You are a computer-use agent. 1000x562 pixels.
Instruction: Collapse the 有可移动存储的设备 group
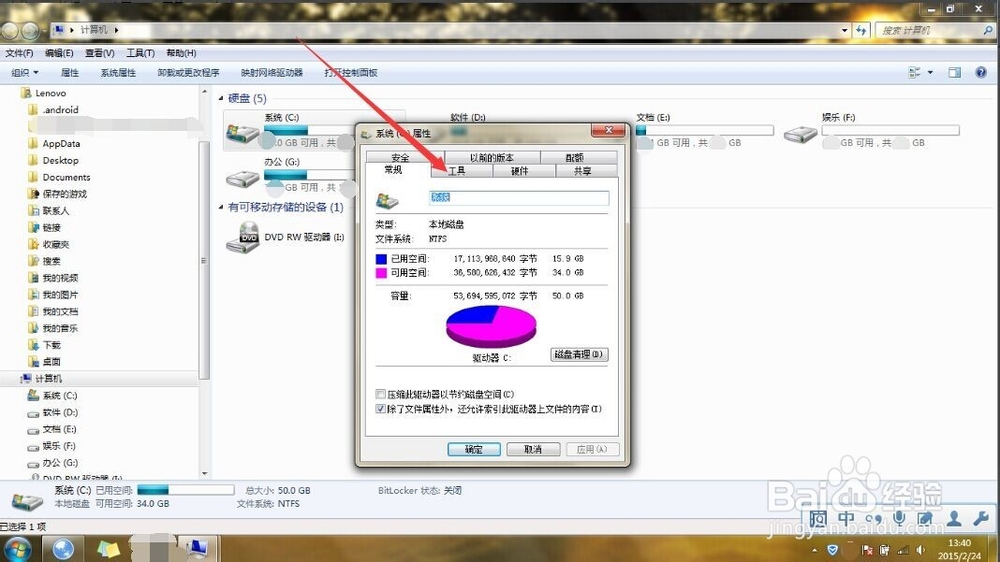click(x=221, y=207)
